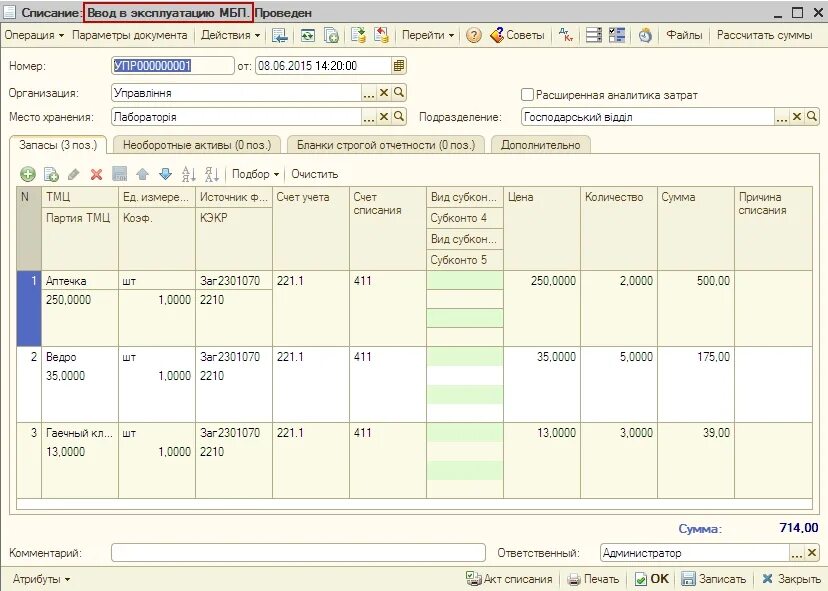Search organization with magnifier icon
The height and width of the screenshot is (591, 828).
pyautogui.click(x=399, y=93)
